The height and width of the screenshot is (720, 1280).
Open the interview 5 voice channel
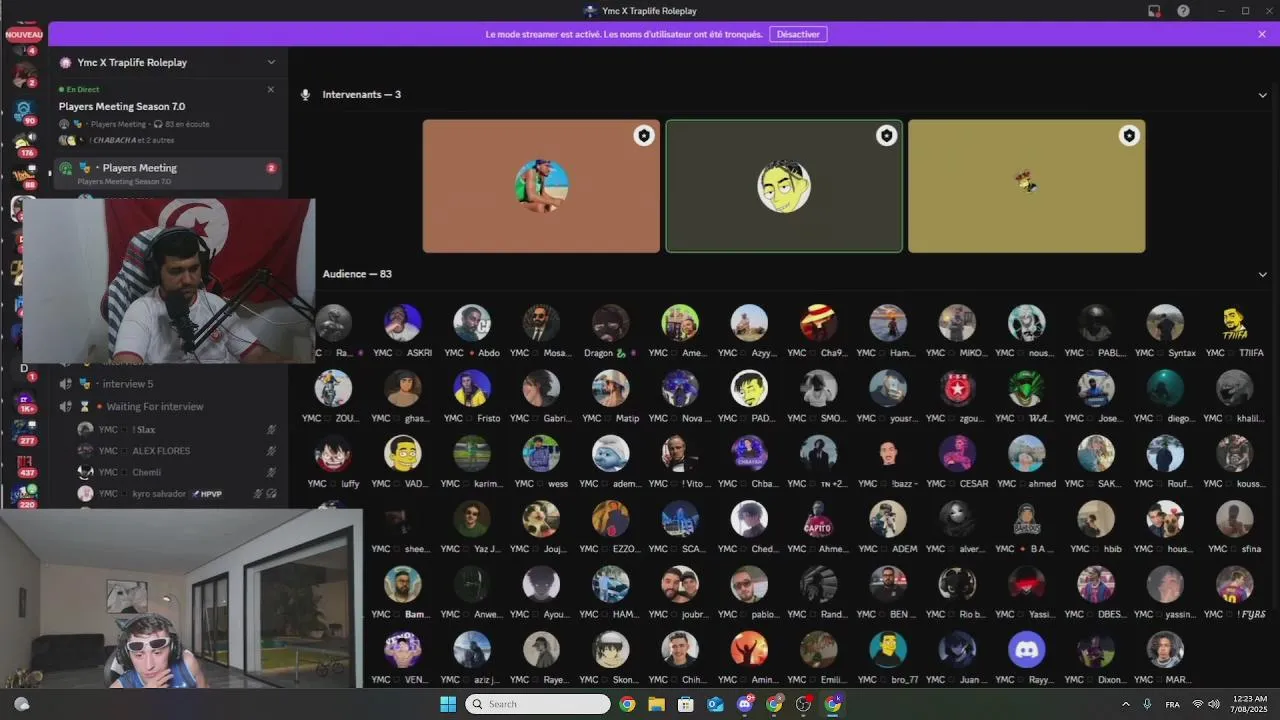click(168, 384)
